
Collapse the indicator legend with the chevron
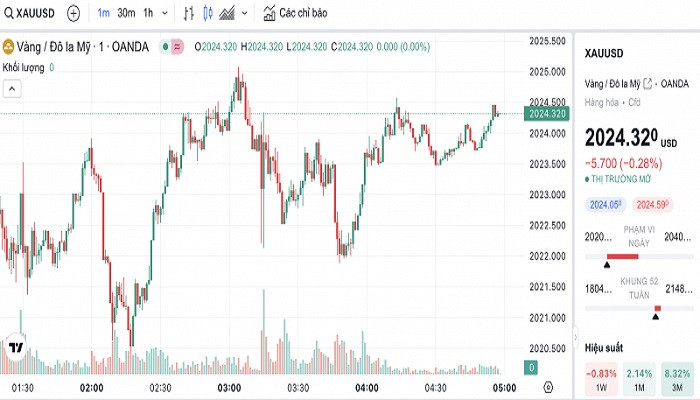coord(11,89)
